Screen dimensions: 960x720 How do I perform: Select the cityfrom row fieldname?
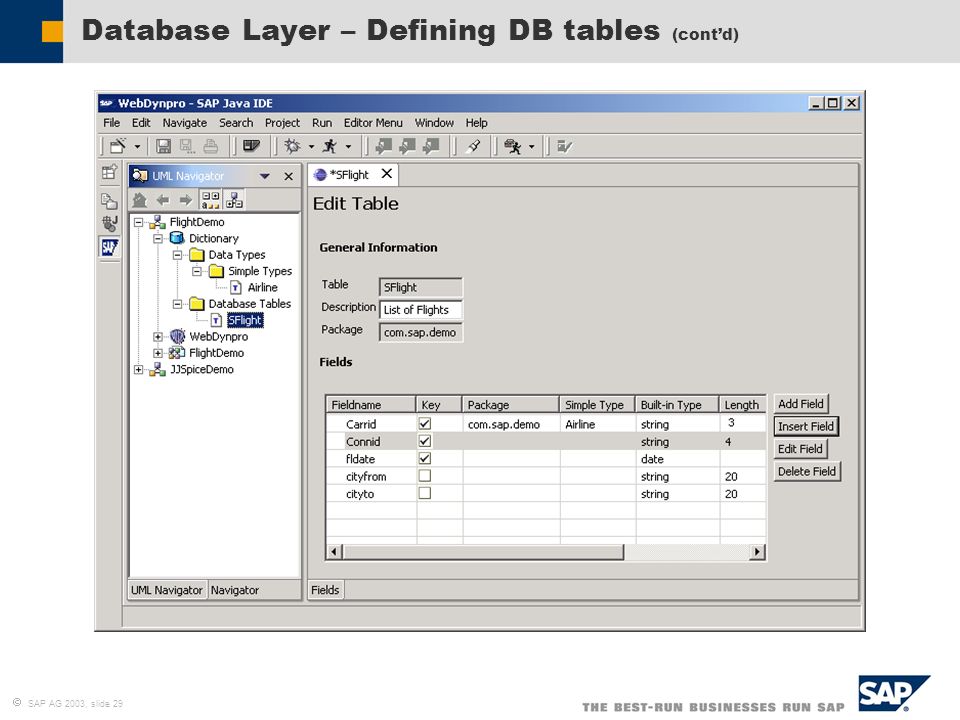tap(366, 476)
